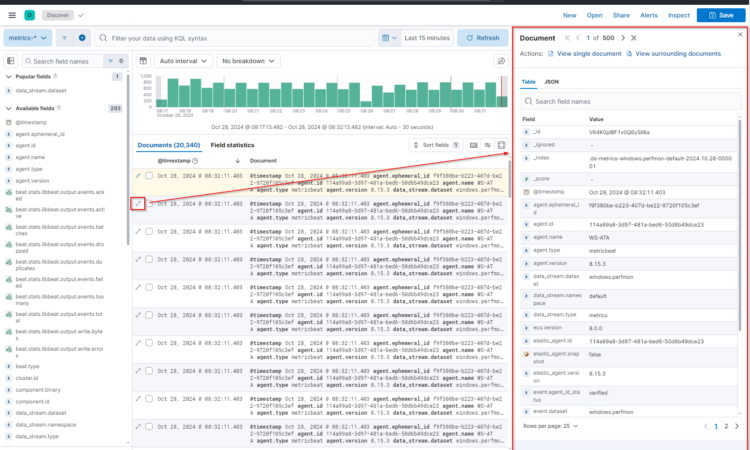The width and height of the screenshot is (750, 450).
Task: Click Share in the top menu
Action: click(621, 15)
